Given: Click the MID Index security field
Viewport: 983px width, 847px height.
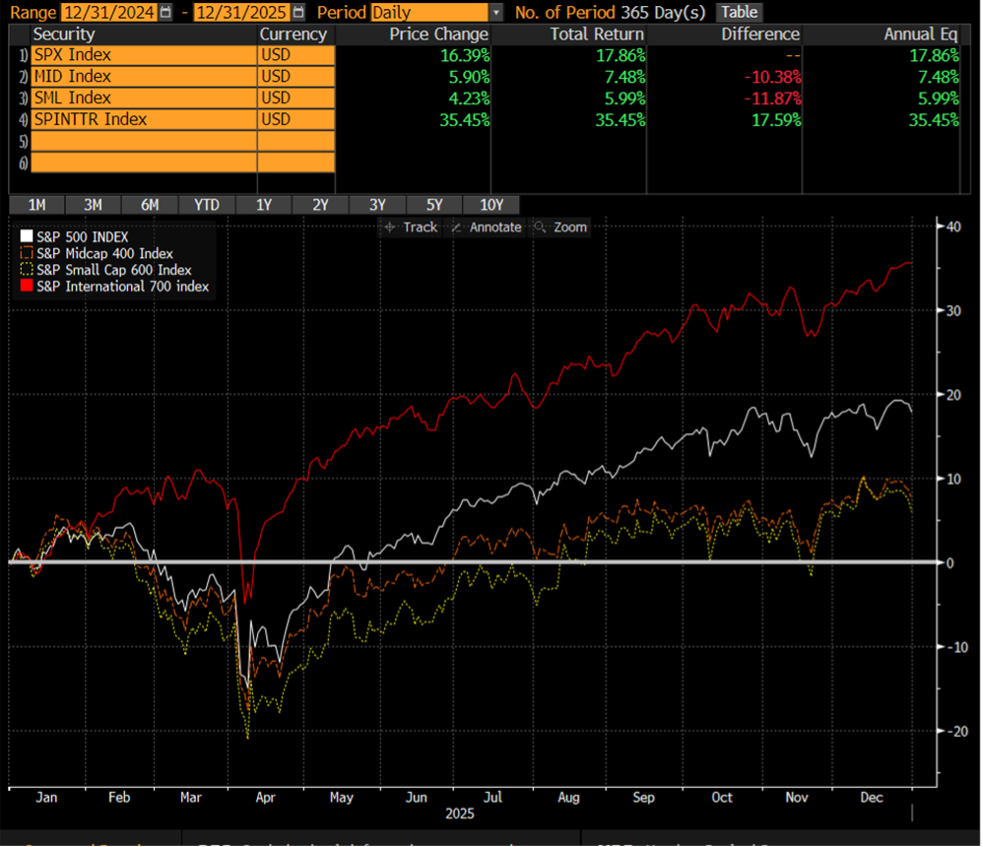Looking at the screenshot, I should pos(144,76).
